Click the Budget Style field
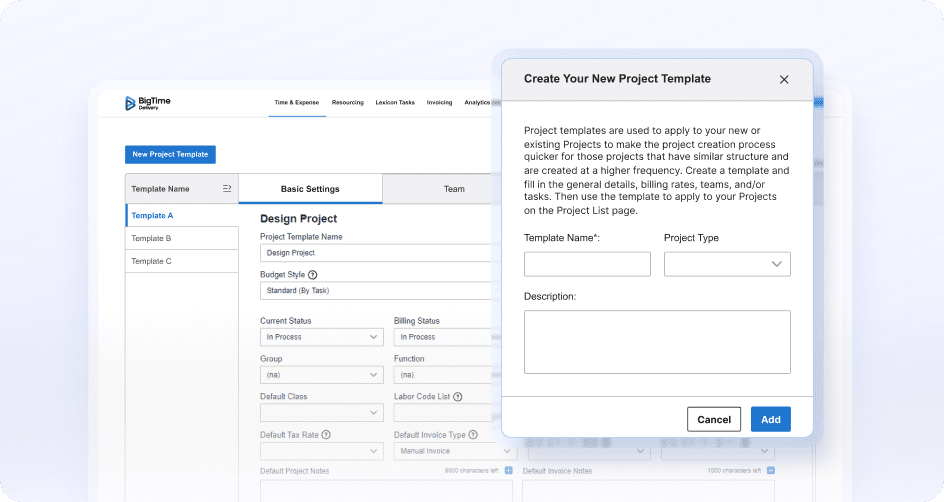Viewport: 944px width, 502px height. 377,290
